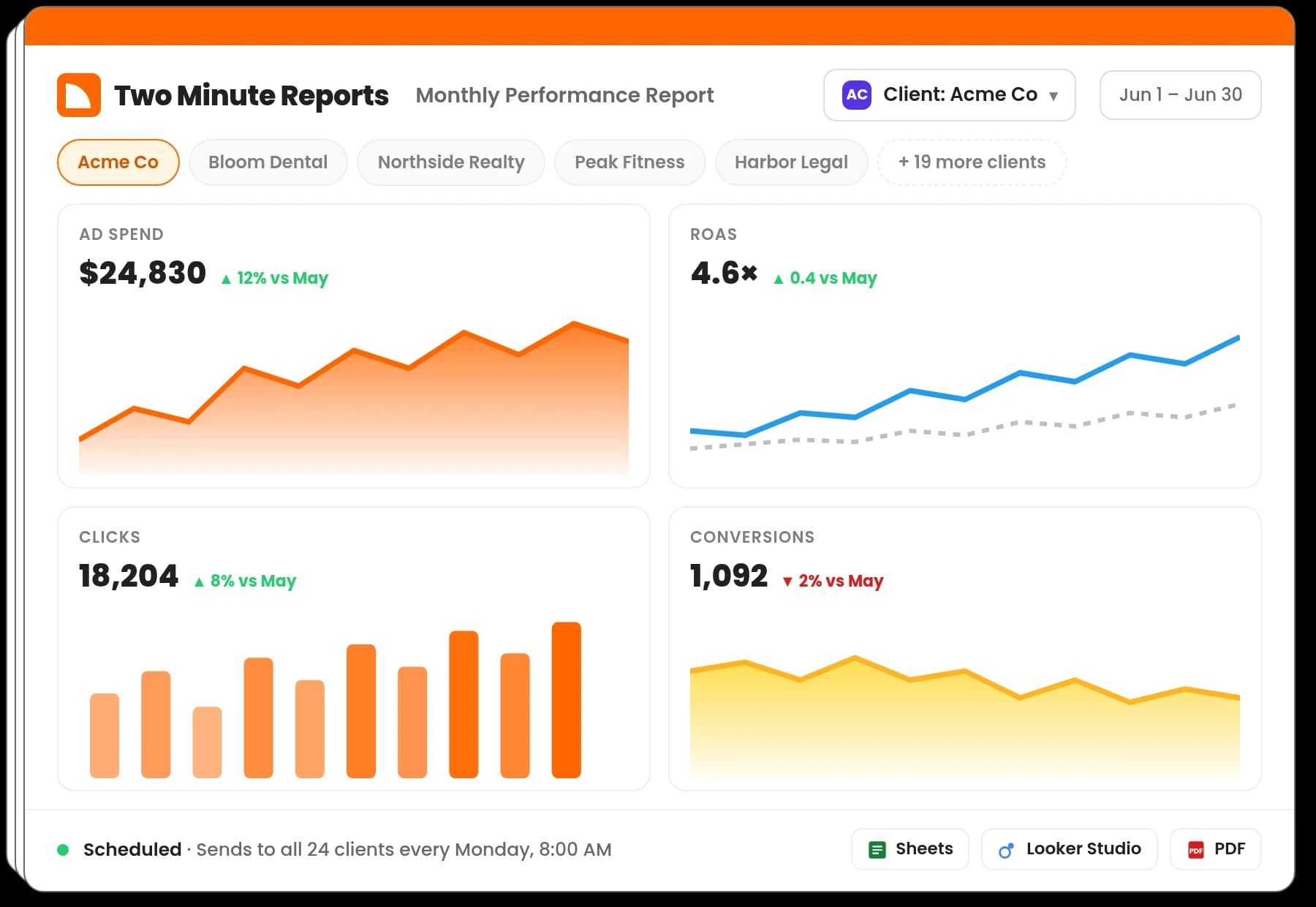The width and height of the screenshot is (1316, 907).
Task: Click the AD SPEND card heading
Action: (x=121, y=235)
